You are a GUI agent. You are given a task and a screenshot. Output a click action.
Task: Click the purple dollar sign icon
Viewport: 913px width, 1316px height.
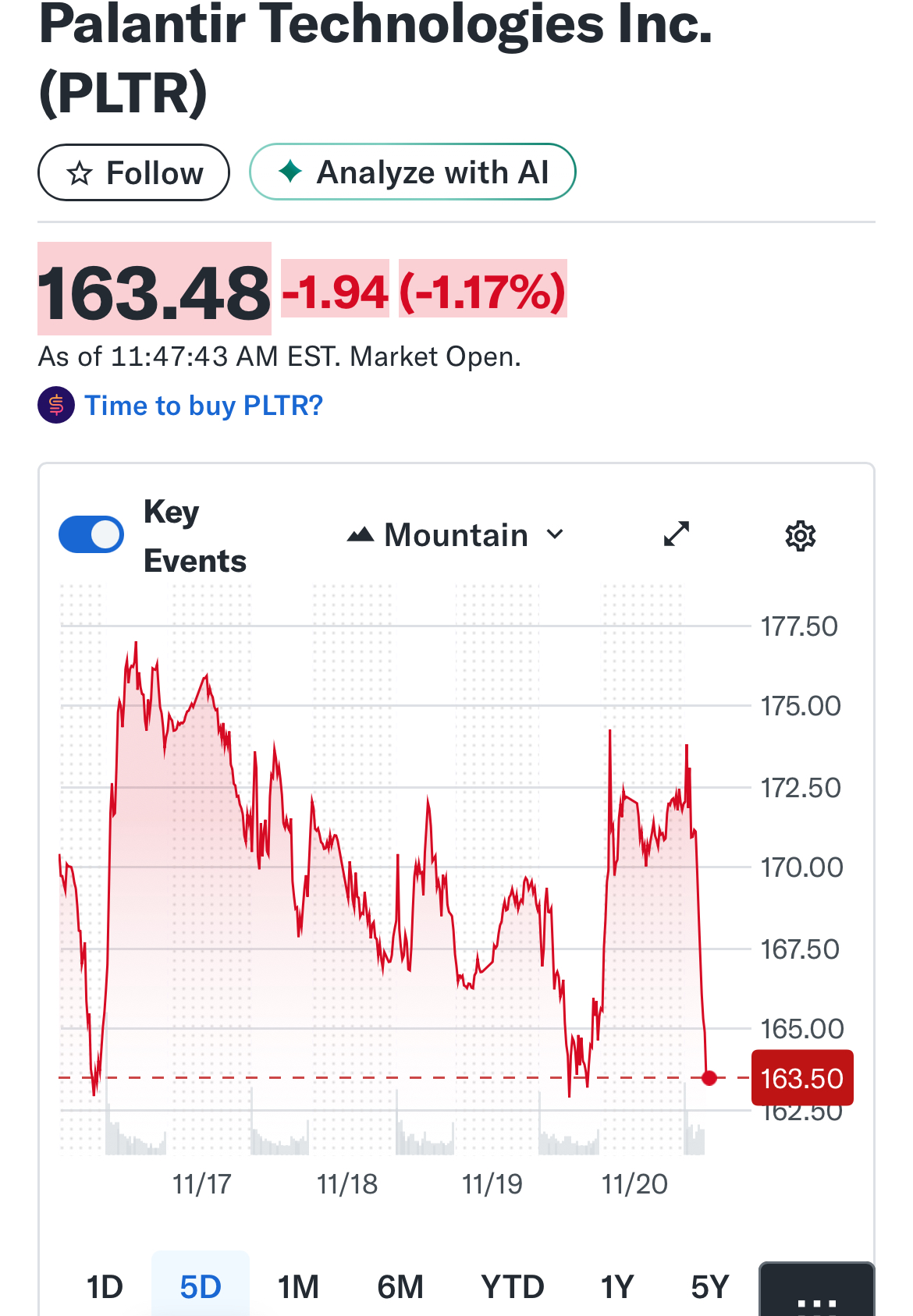coord(56,406)
